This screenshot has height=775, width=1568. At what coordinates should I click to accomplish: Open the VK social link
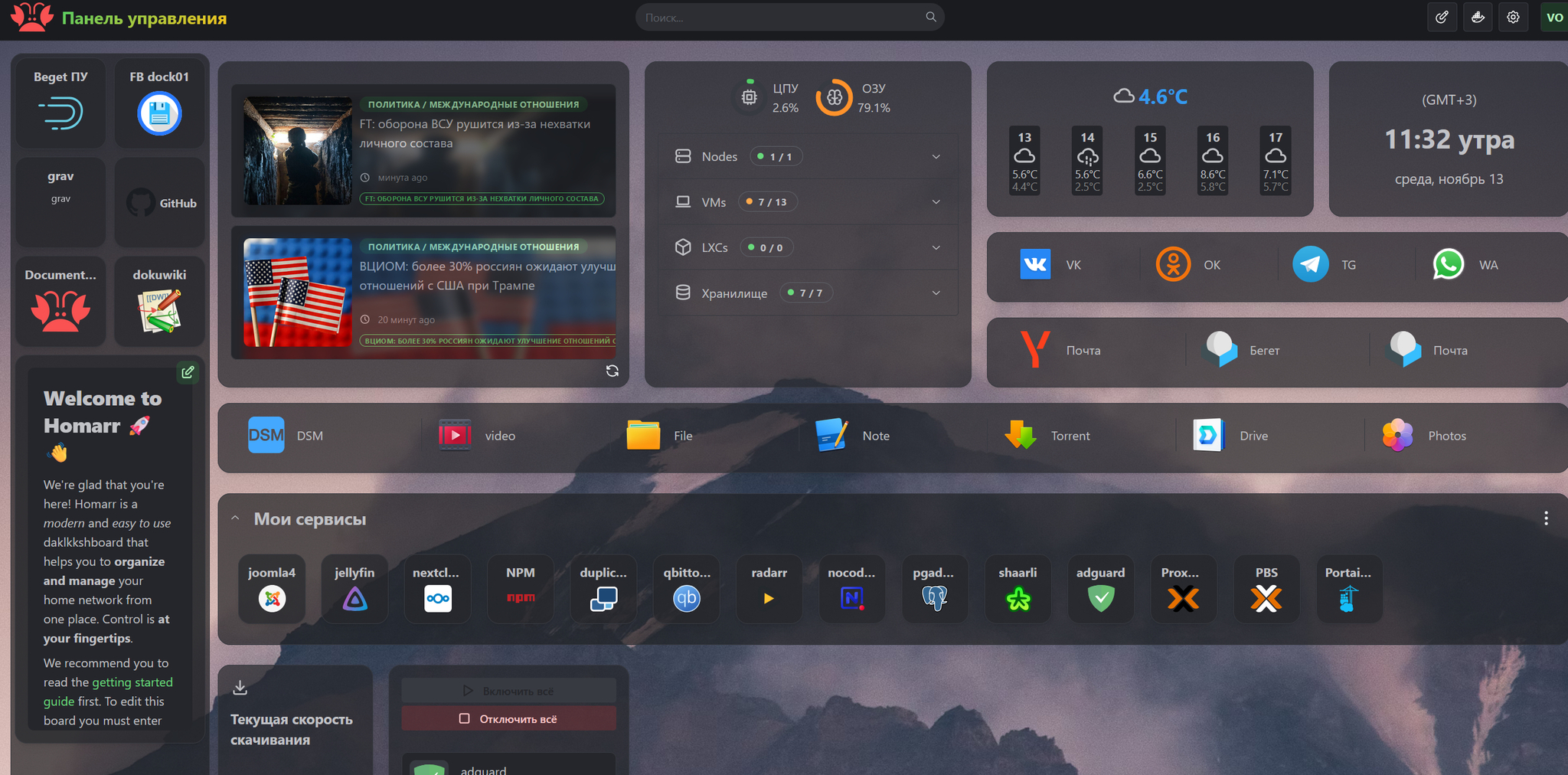click(x=1051, y=265)
